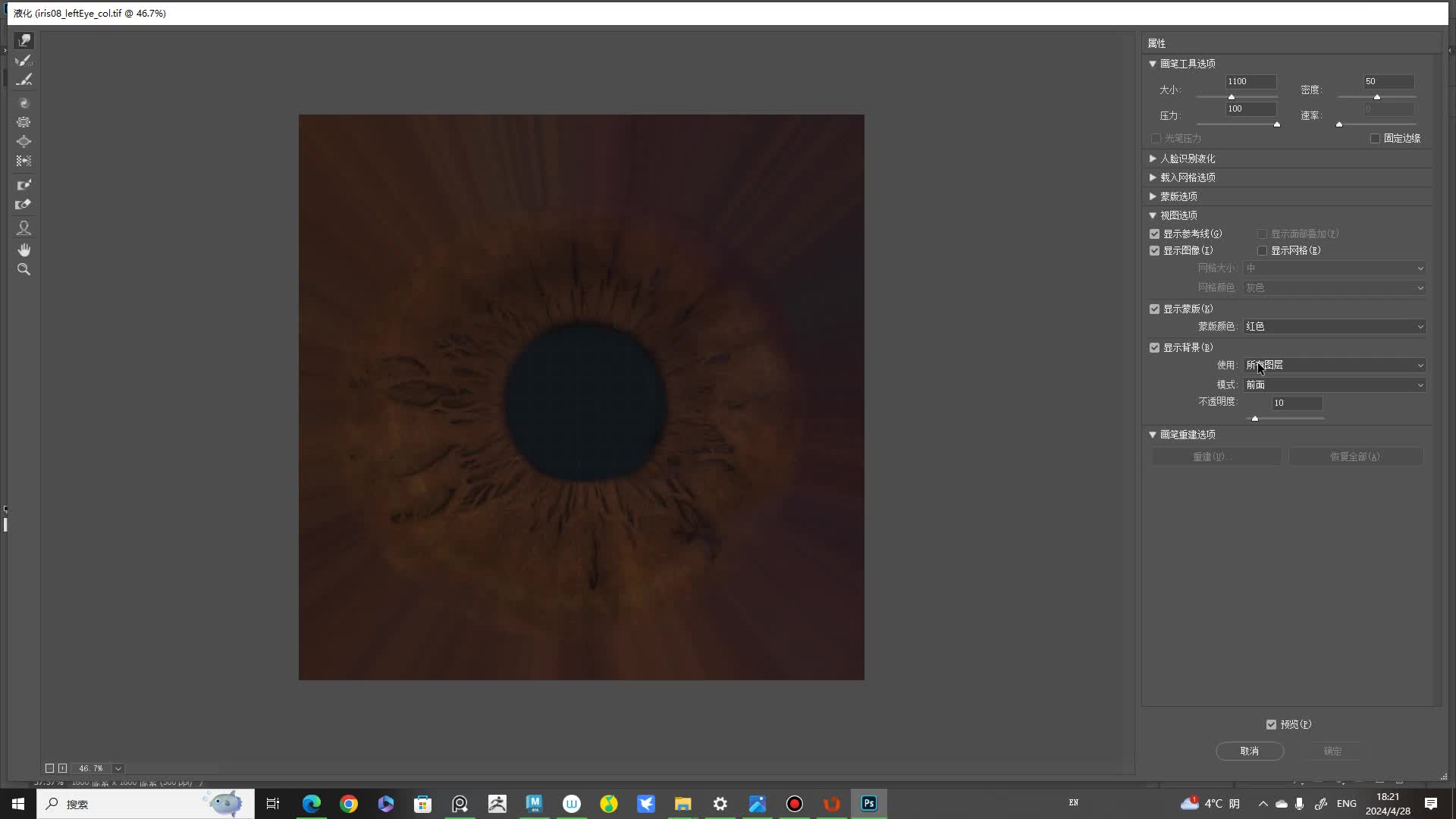Screen dimensions: 1456x819
Task: Select the Freeze Mask tool
Action: coord(24,185)
